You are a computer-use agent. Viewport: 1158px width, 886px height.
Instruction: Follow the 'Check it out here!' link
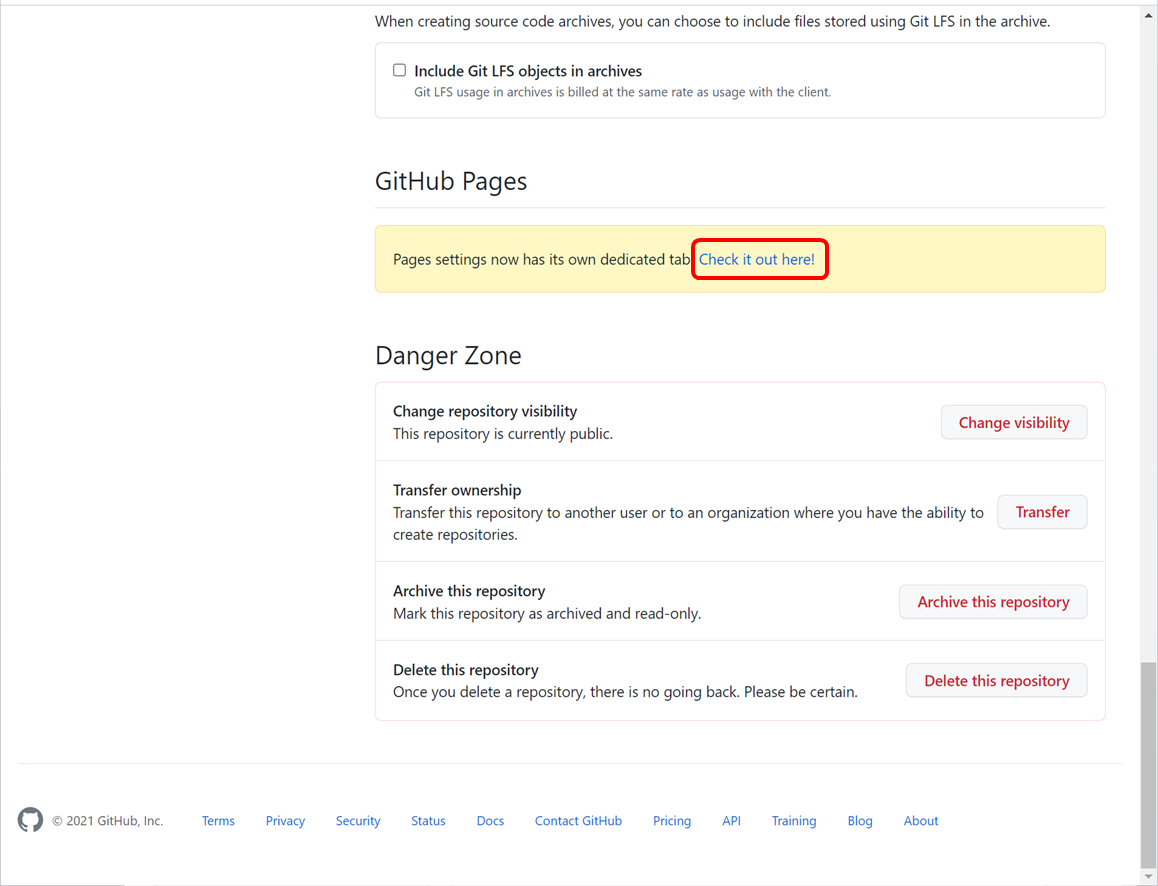coord(757,259)
